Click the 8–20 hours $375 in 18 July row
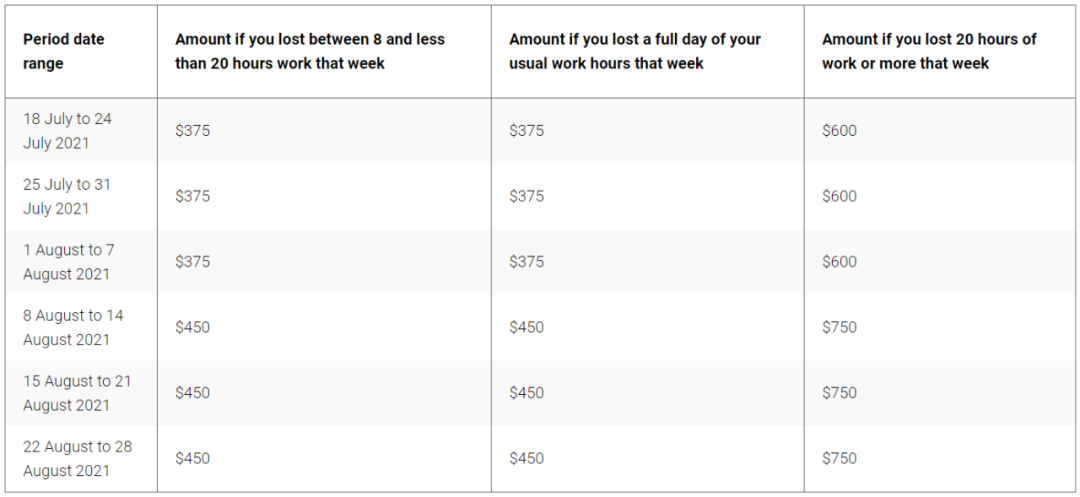1080x497 pixels. (192, 131)
